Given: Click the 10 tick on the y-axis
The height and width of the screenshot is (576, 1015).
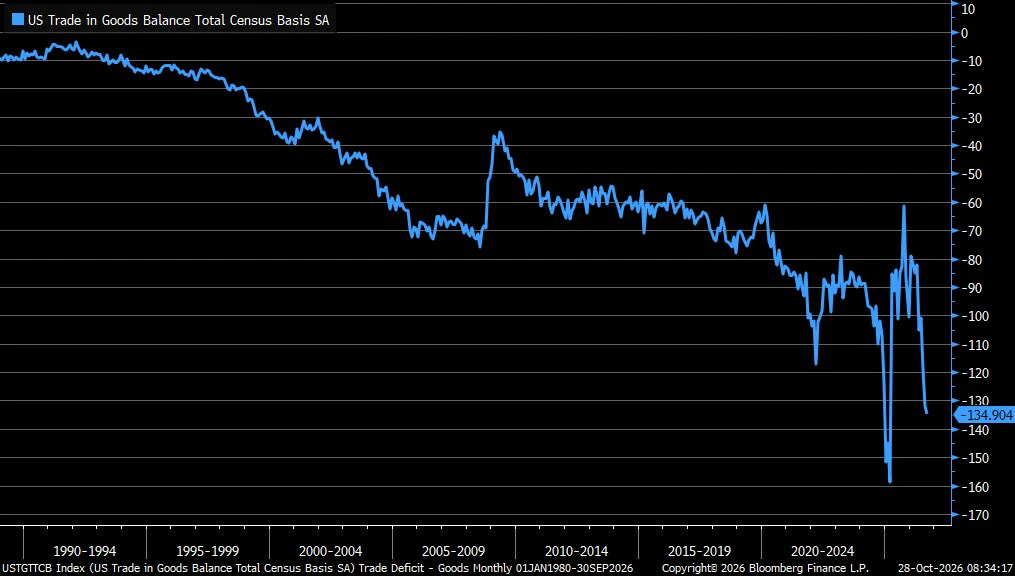Looking at the screenshot, I should (968, 8).
